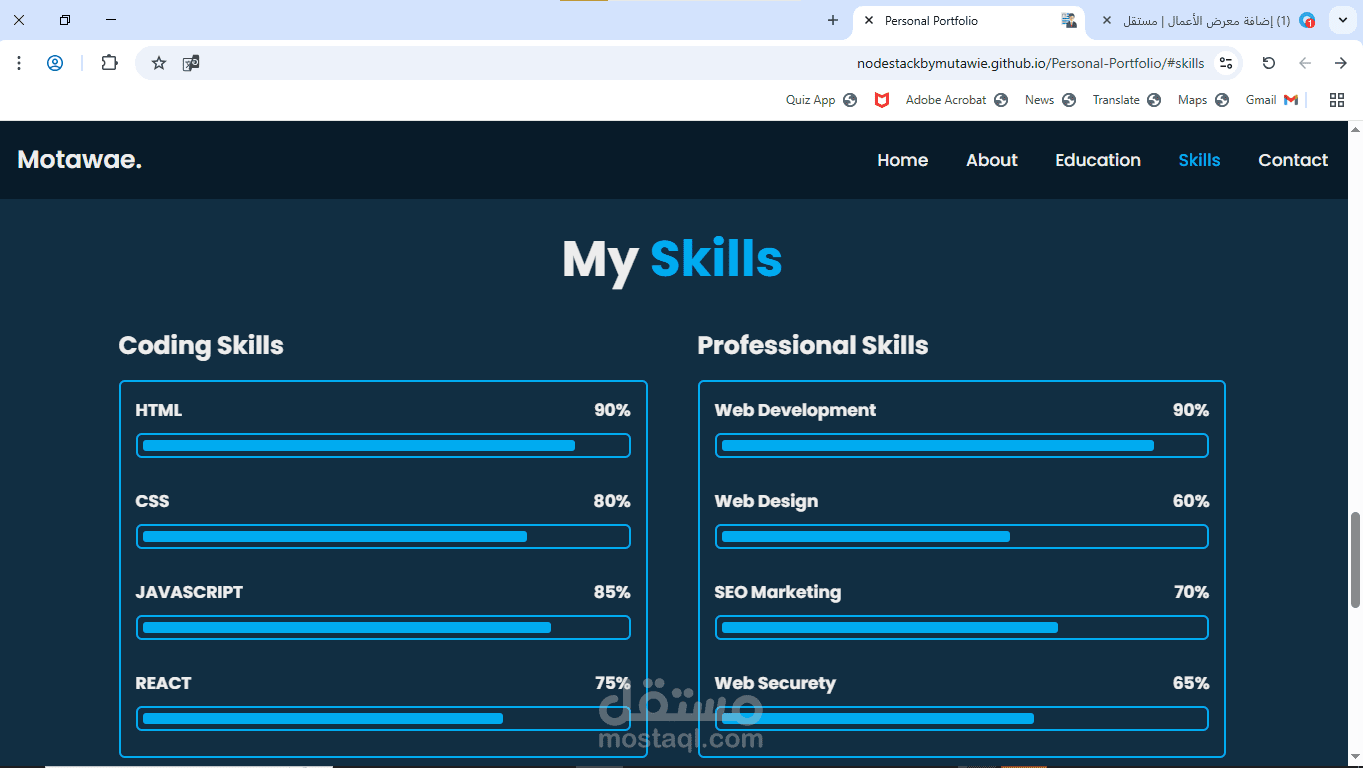Viewport: 1363px width, 768px height.
Task: Click the Personal Portfolio tab favicon
Action: 1069,20
